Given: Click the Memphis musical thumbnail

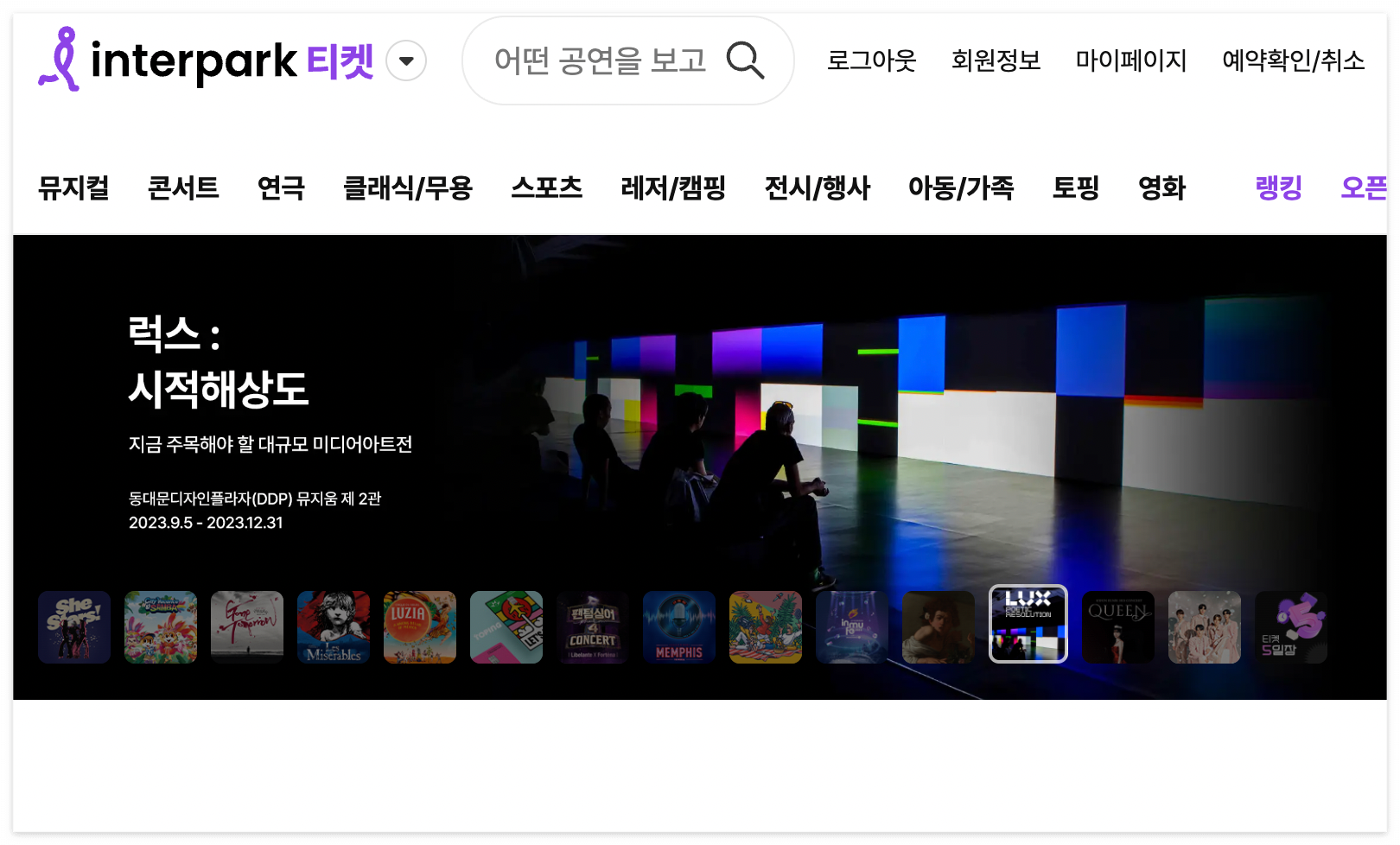Looking at the screenshot, I should (679, 627).
